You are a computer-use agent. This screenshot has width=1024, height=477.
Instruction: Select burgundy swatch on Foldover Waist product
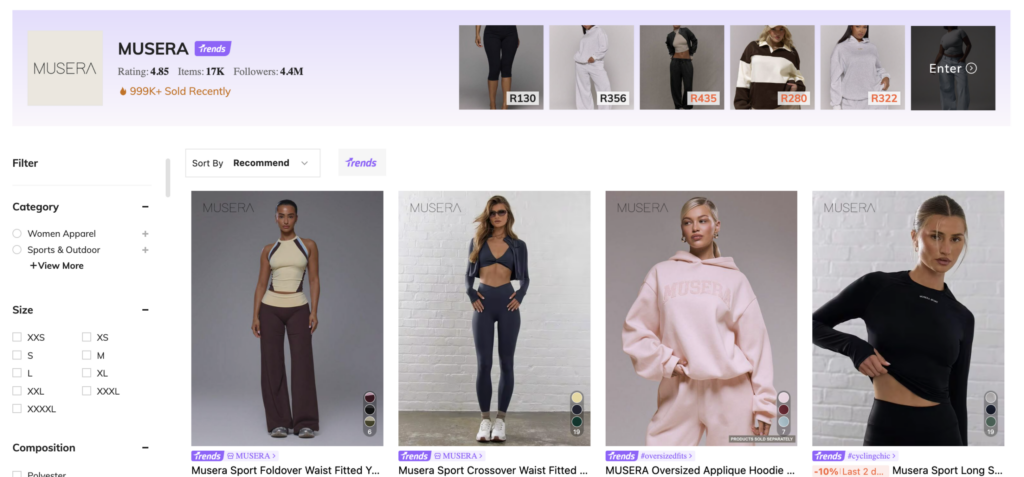(370, 397)
